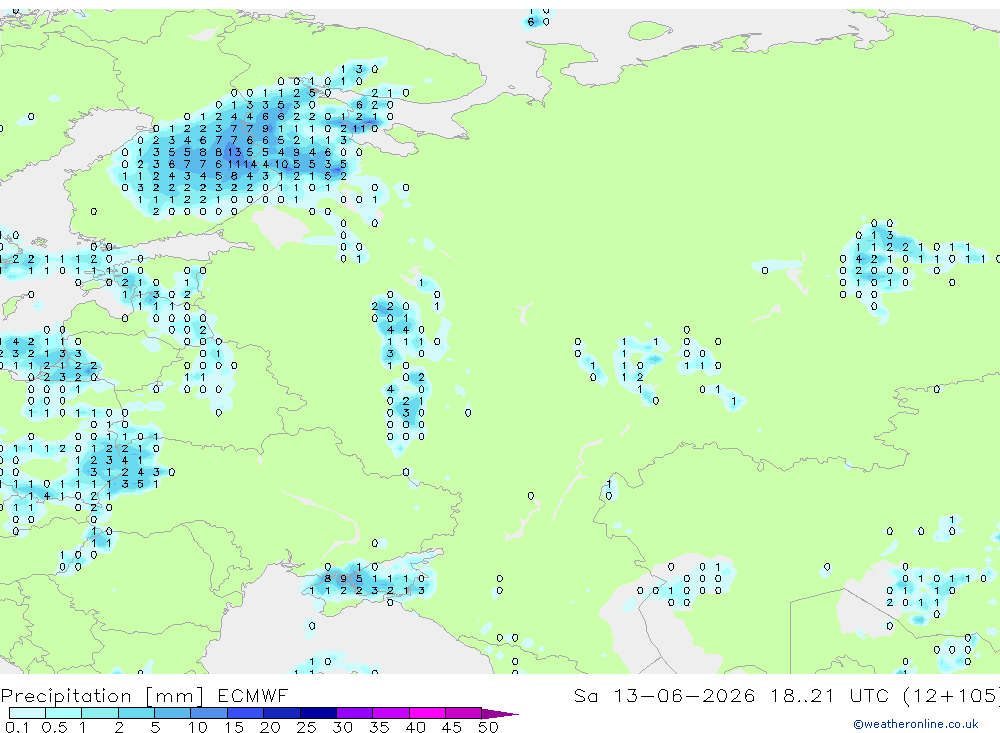Pick the 40–45 mm magenta legend swatch
The width and height of the screenshot is (1000, 733).
pos(427,713)
